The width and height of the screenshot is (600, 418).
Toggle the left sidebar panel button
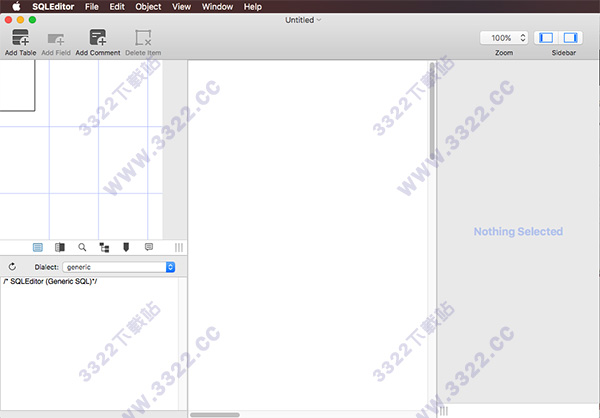(546, 38)
